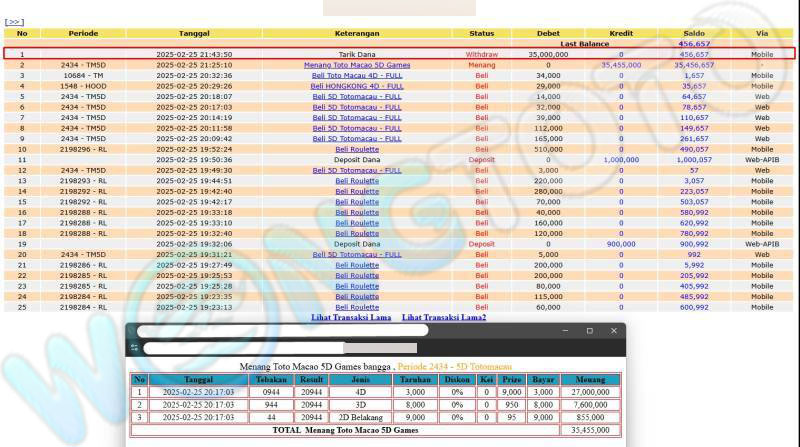The width and height of the screenshot is (800, 447).
Task: Click the 1,000,000 deposit kredit value
Action: click(x=621, y=160)
